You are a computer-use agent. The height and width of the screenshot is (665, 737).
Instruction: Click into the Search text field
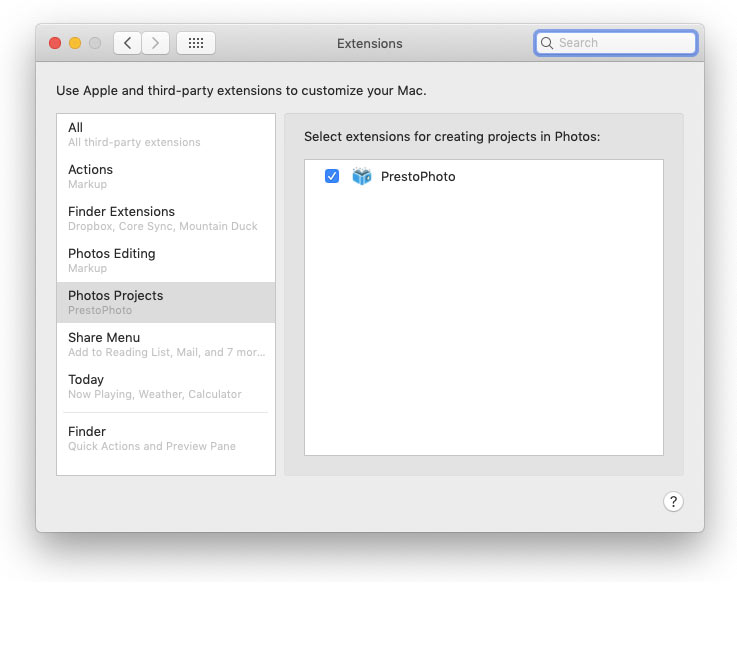624,43
